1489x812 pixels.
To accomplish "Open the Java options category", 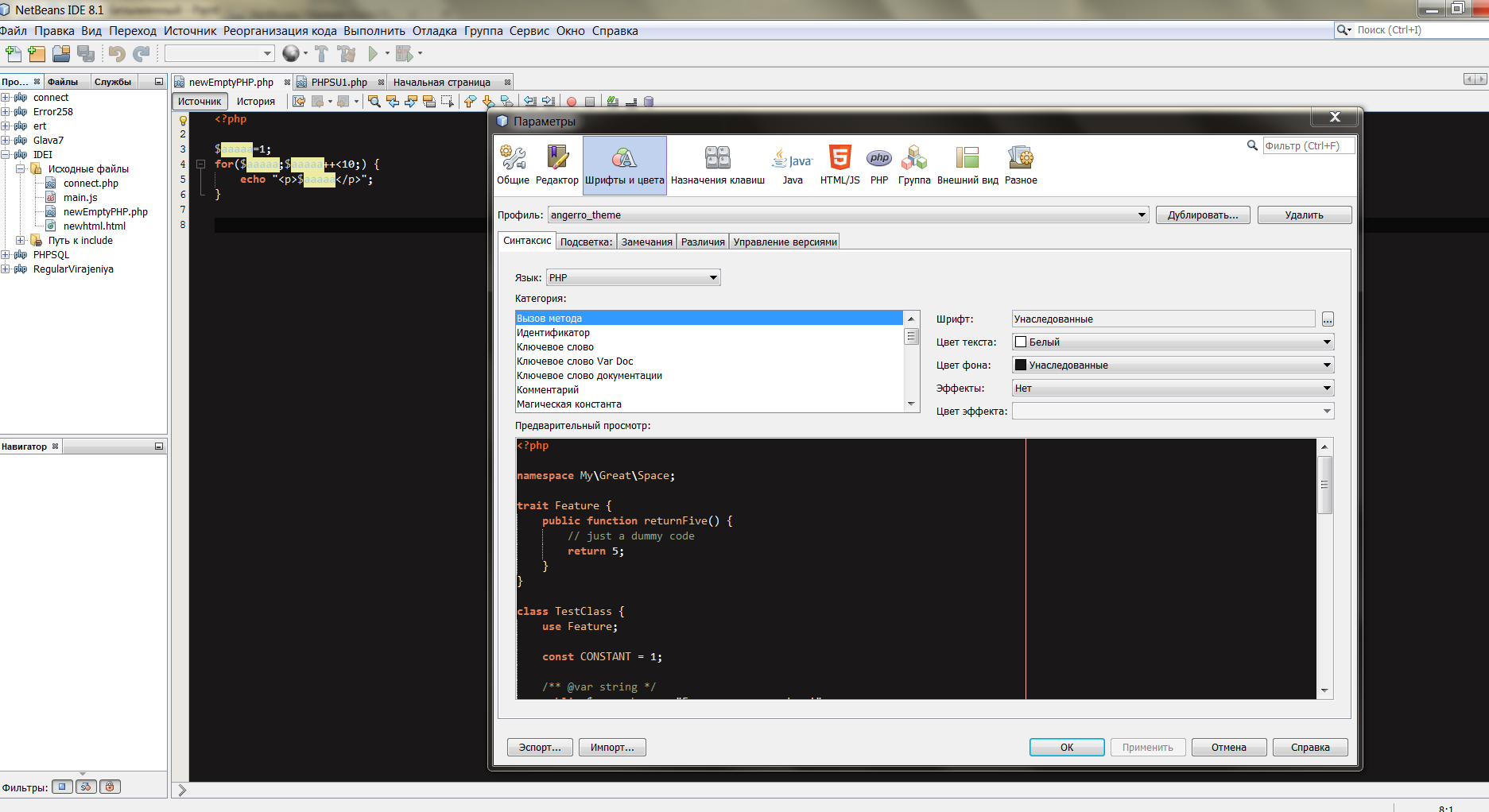I will [x=793, y=165].
